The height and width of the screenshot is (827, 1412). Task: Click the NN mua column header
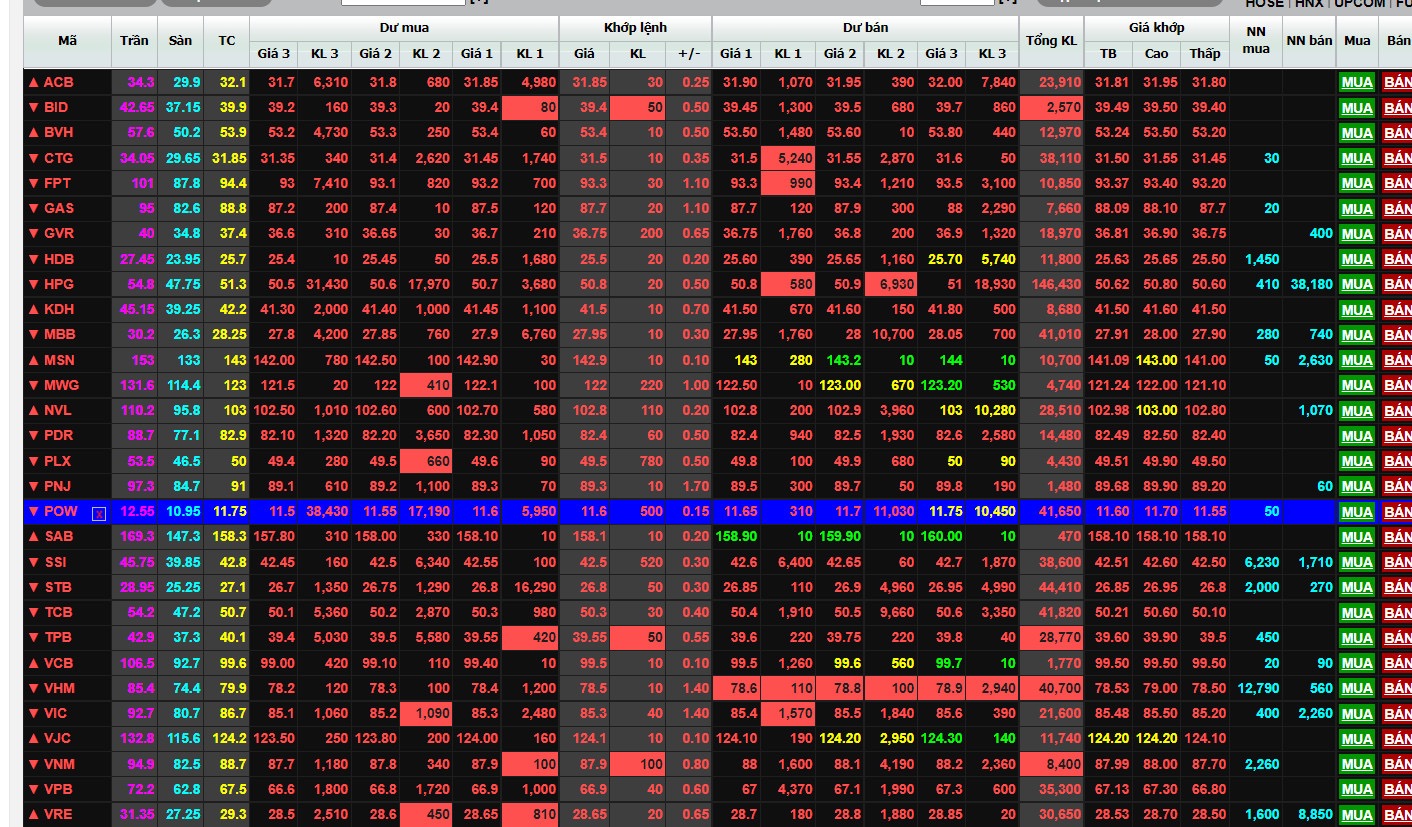[1256, 41]
